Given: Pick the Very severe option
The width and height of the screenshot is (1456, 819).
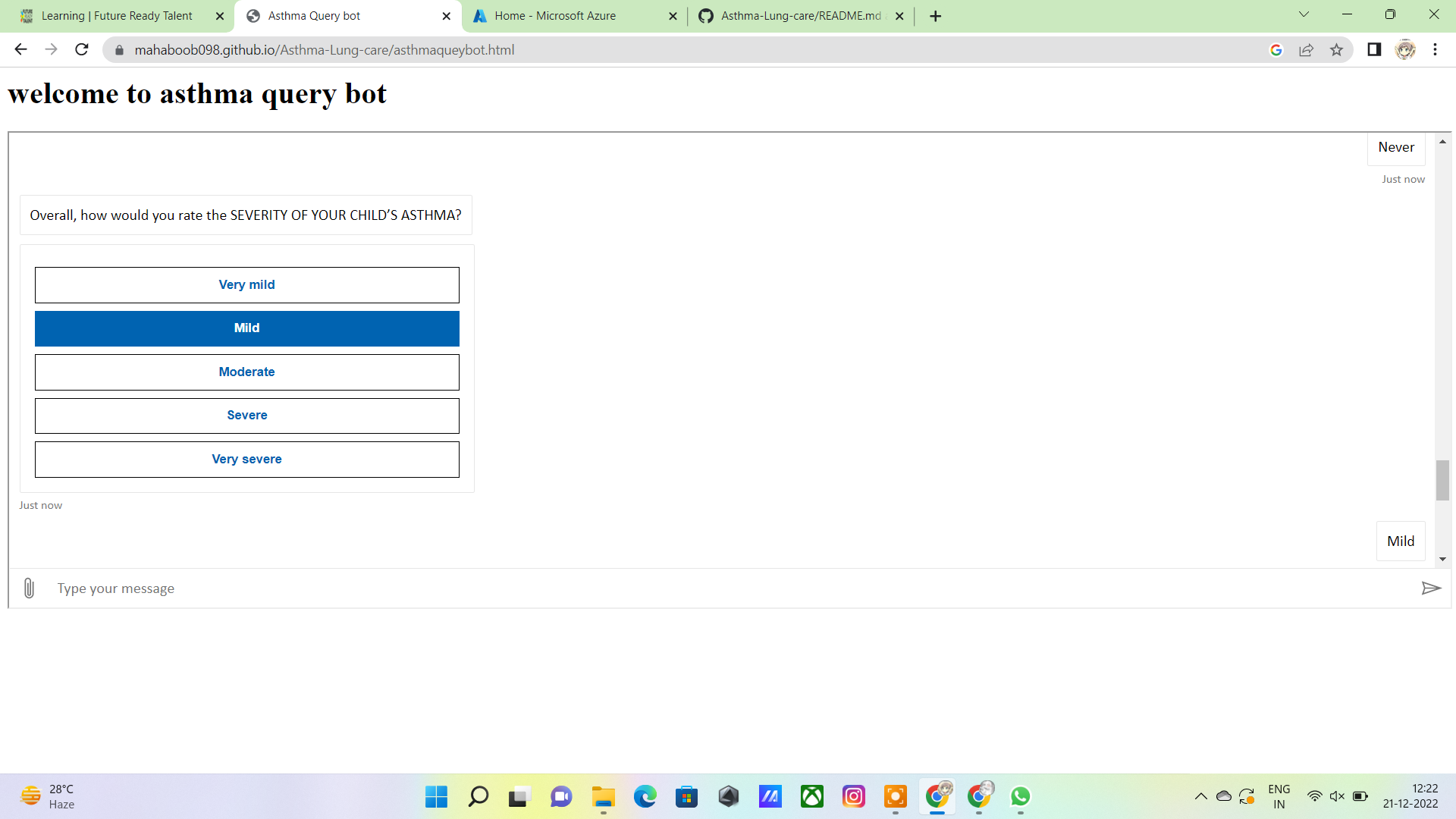Looking at the screenshot, I should pos(246,460).
